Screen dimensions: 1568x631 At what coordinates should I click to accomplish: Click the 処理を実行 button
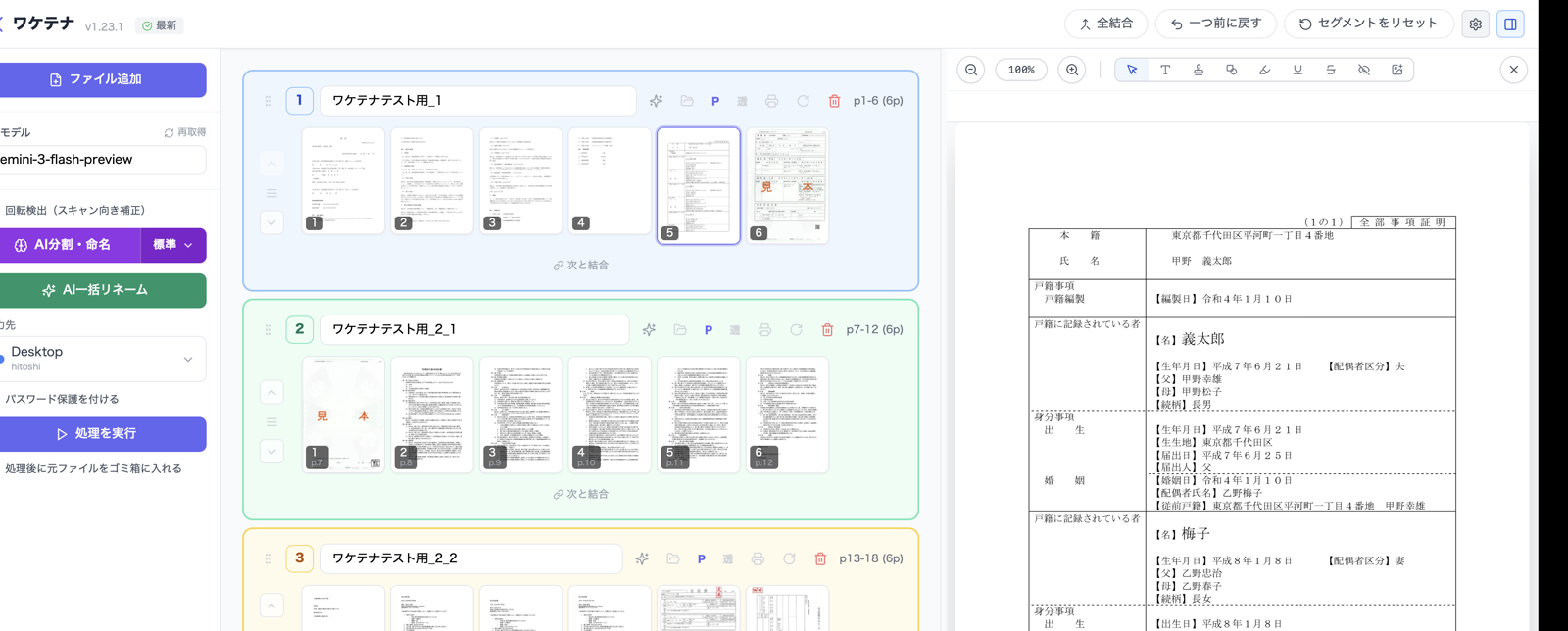click(101, 433)
